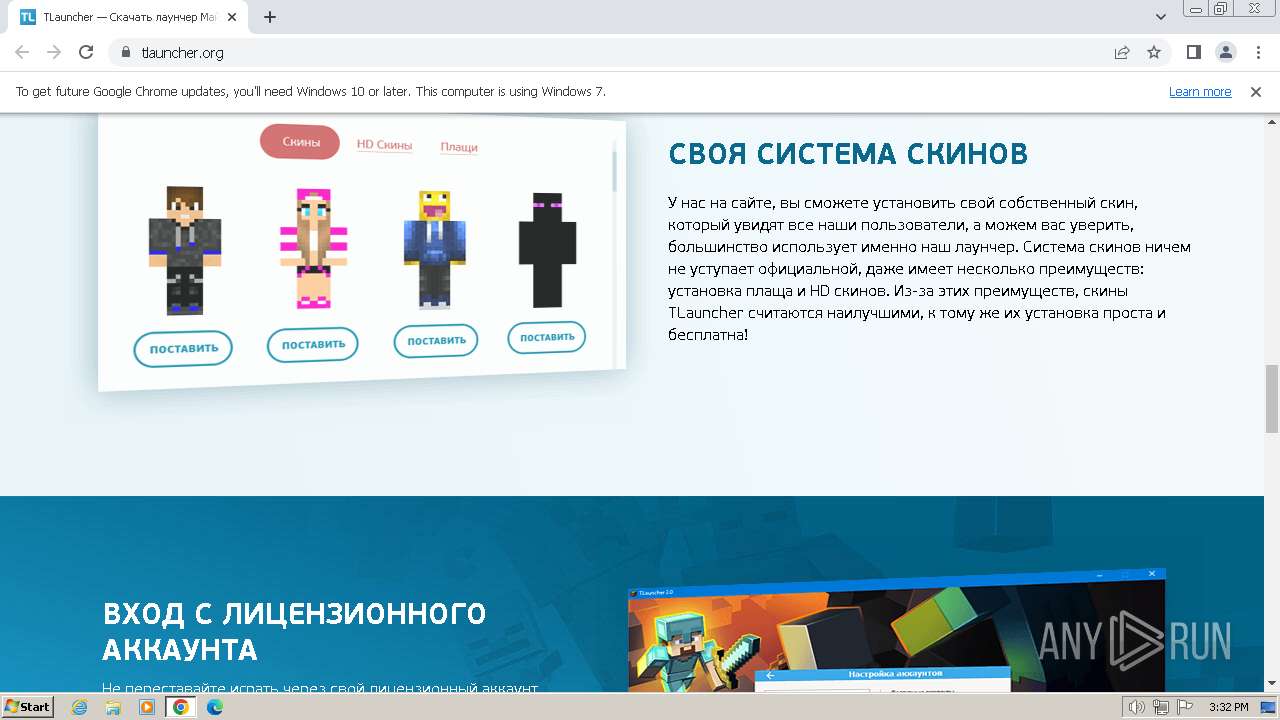Open a new tab

[270, 17]
